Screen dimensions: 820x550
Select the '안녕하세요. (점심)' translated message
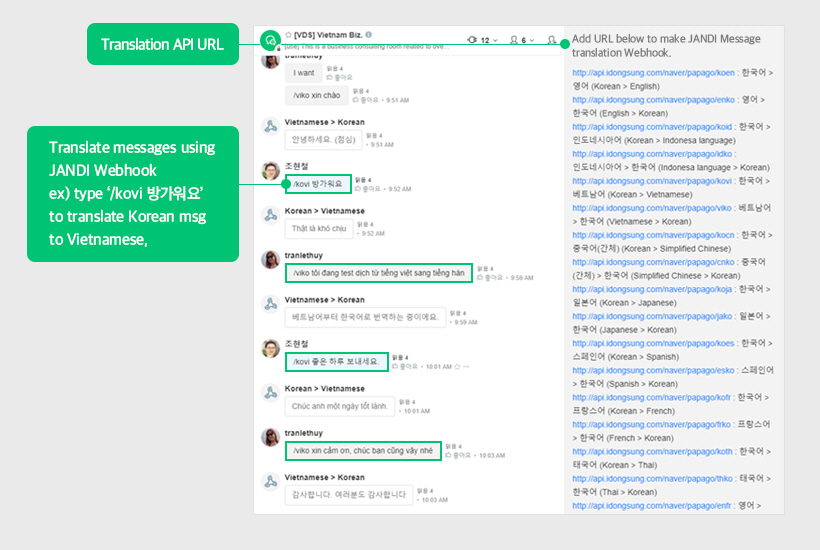323,140
